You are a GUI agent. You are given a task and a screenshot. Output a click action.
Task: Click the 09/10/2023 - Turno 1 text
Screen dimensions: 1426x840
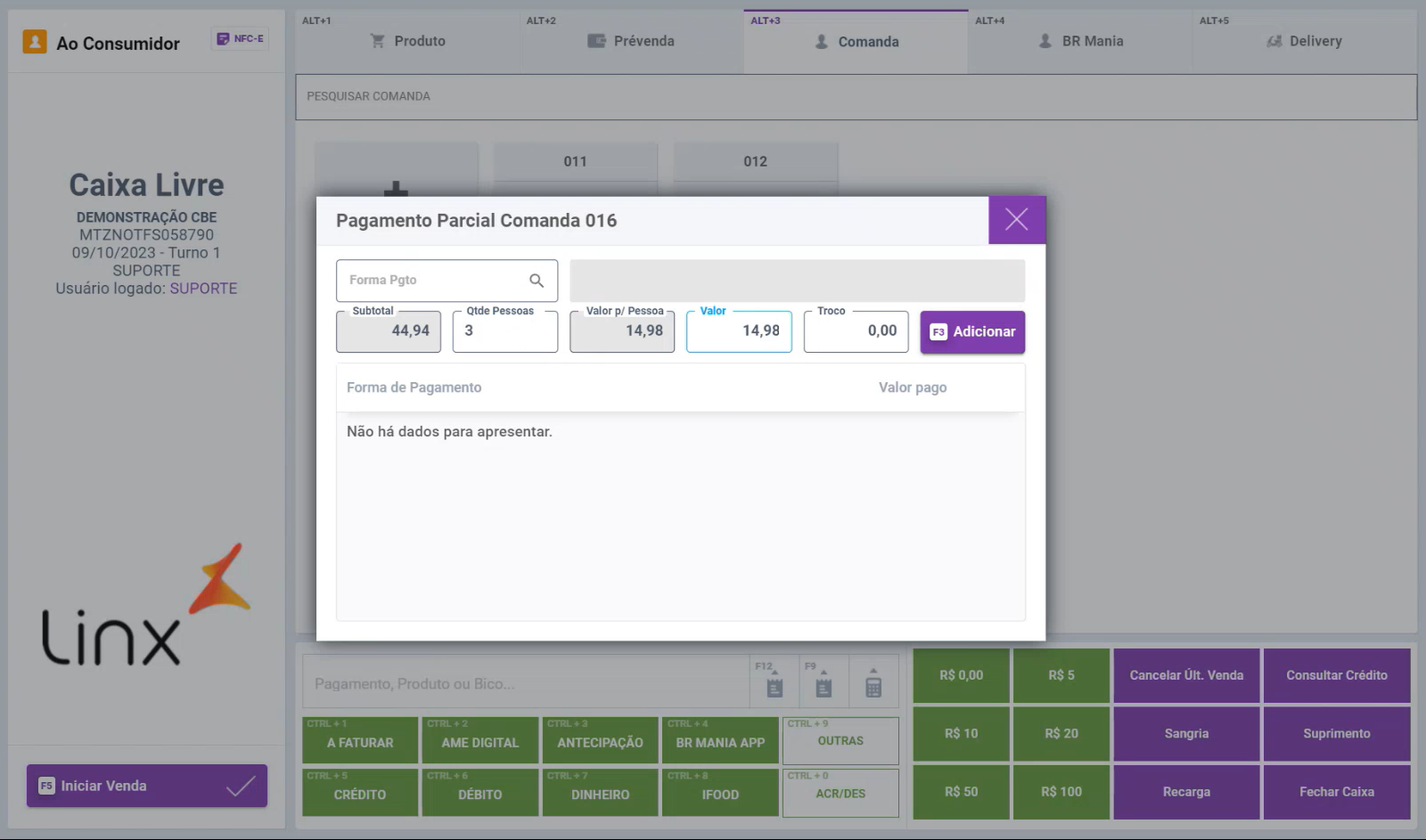[146, 253]
